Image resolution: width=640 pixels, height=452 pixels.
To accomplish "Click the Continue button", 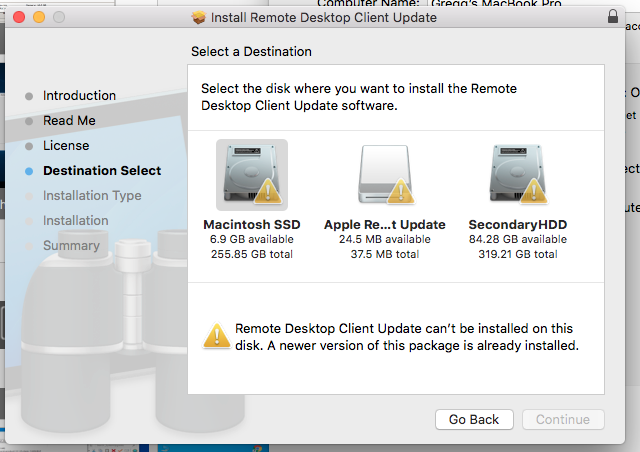I will pos(563,419).
